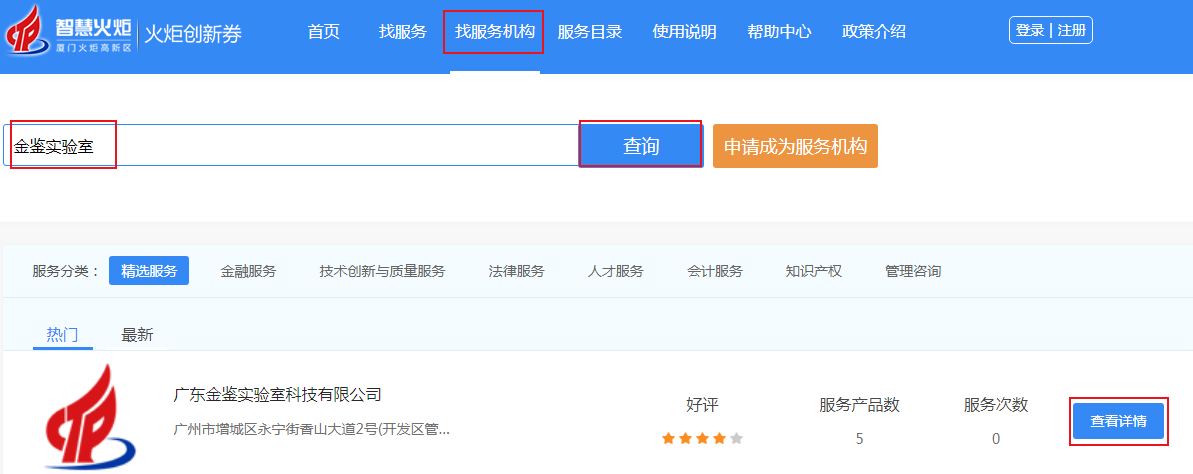Visit 帮助中心 from navigation
The image size is (1193, 474).
(x=779, y=32)
